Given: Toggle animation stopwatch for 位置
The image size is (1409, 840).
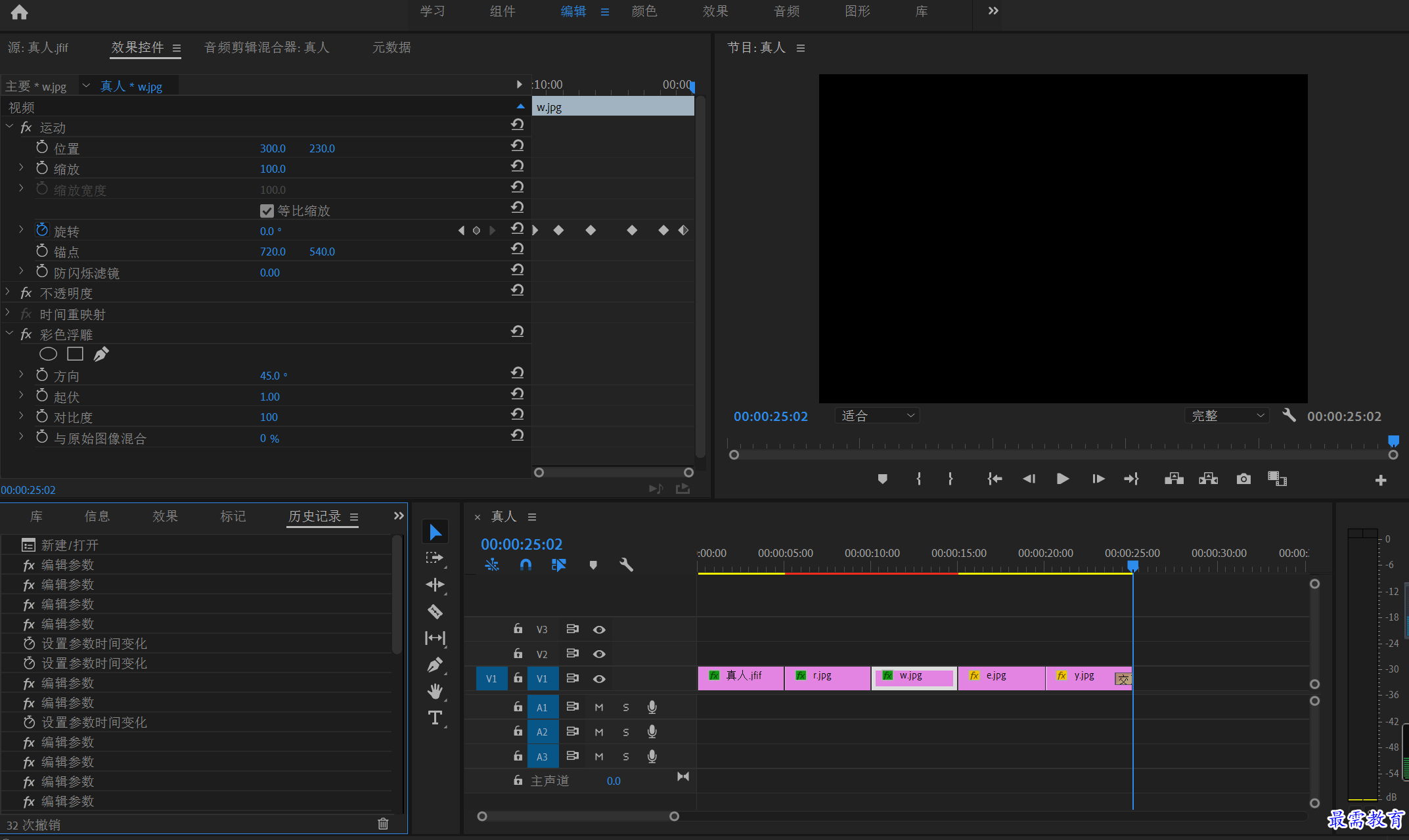Looking at the screenshot, I should 42,147.
